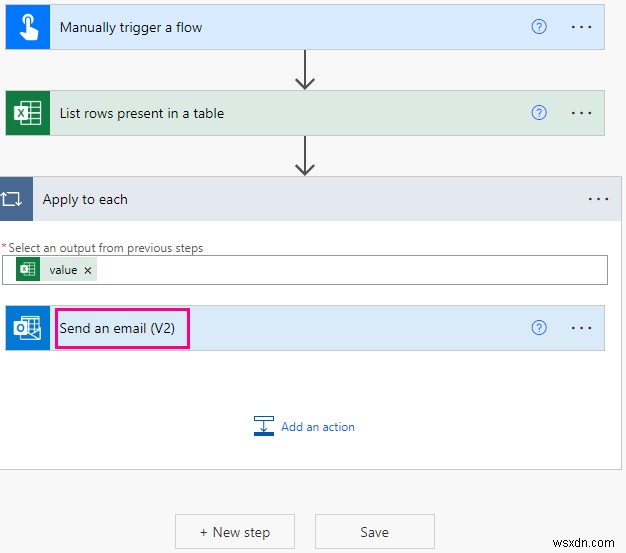Open help for Send an email (V2)
Viewport: 626px width, 553px height.
click(x=539, y=328)
